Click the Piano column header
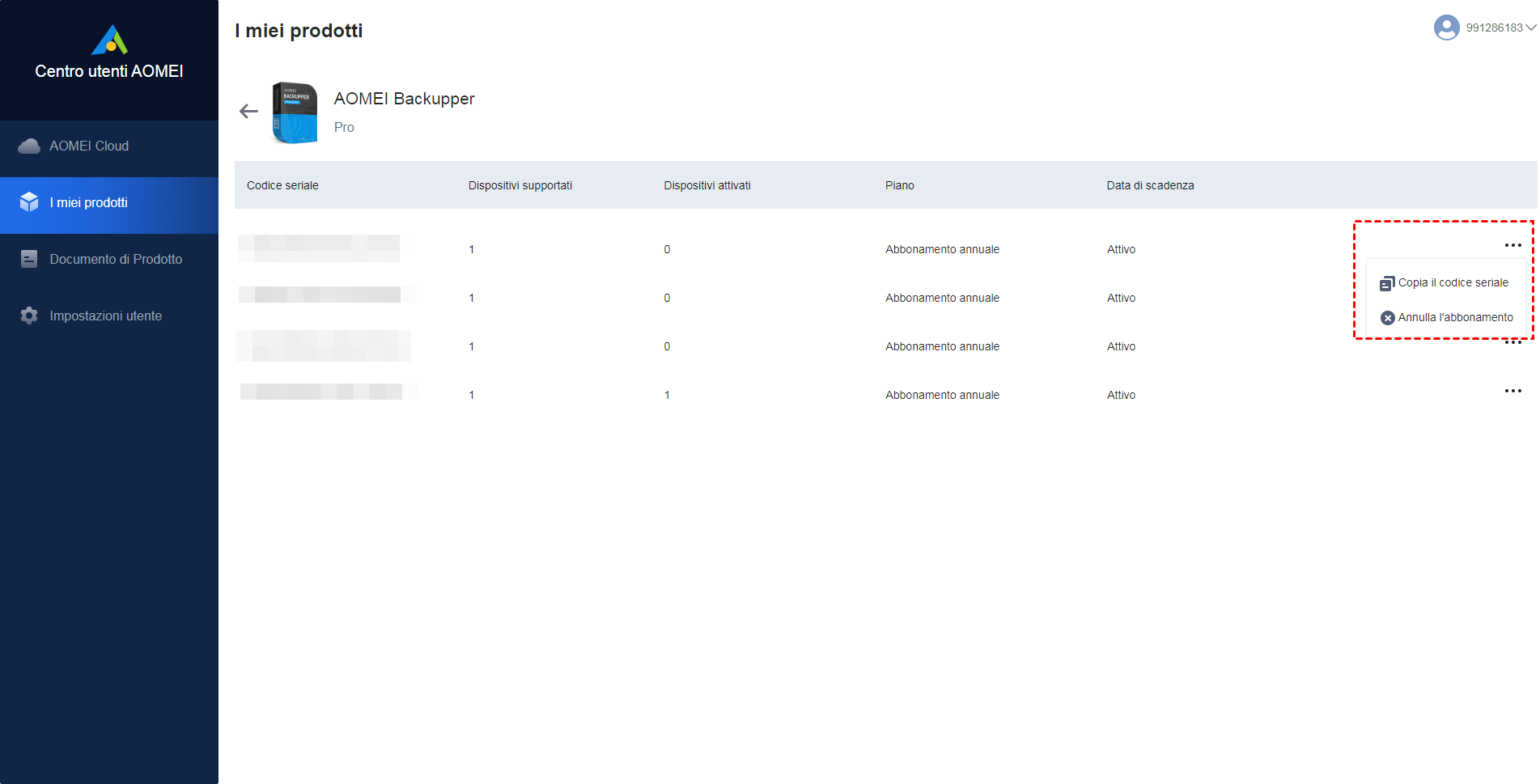The width and height of the screenshot is (1540, 784). (x=900, y=185)
